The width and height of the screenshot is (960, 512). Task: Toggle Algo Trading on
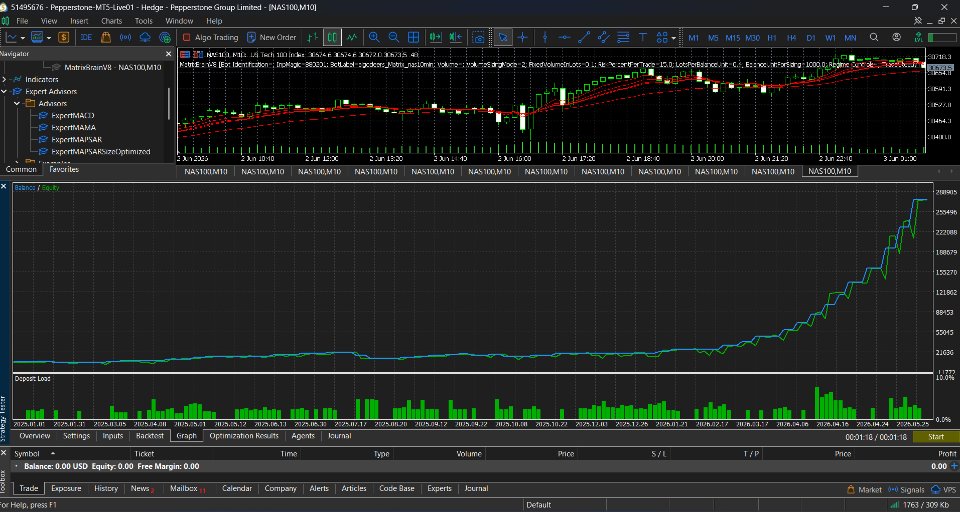[x=210, y=37]
